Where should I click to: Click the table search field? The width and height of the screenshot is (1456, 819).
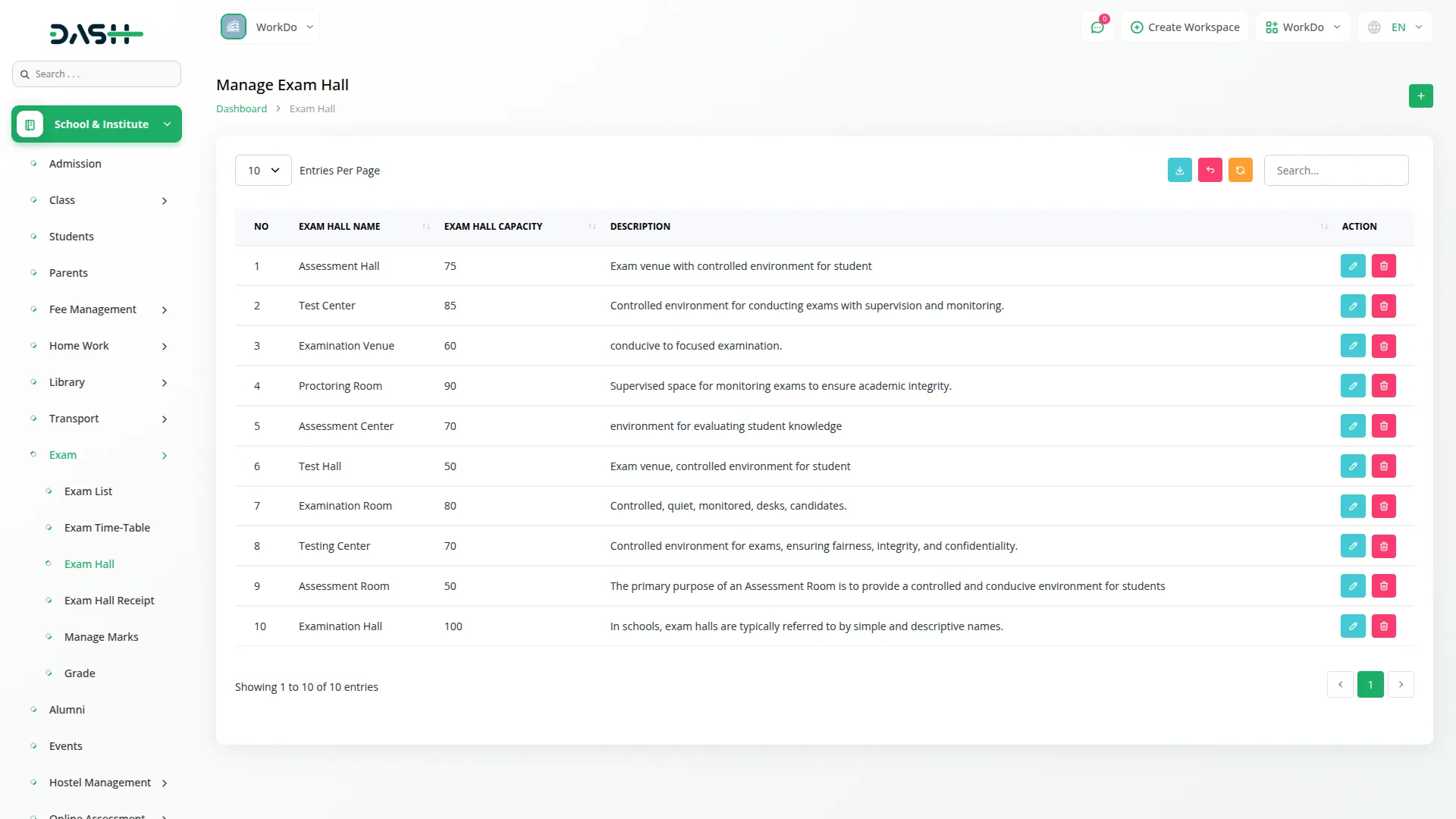click(x=1337, y=170)
